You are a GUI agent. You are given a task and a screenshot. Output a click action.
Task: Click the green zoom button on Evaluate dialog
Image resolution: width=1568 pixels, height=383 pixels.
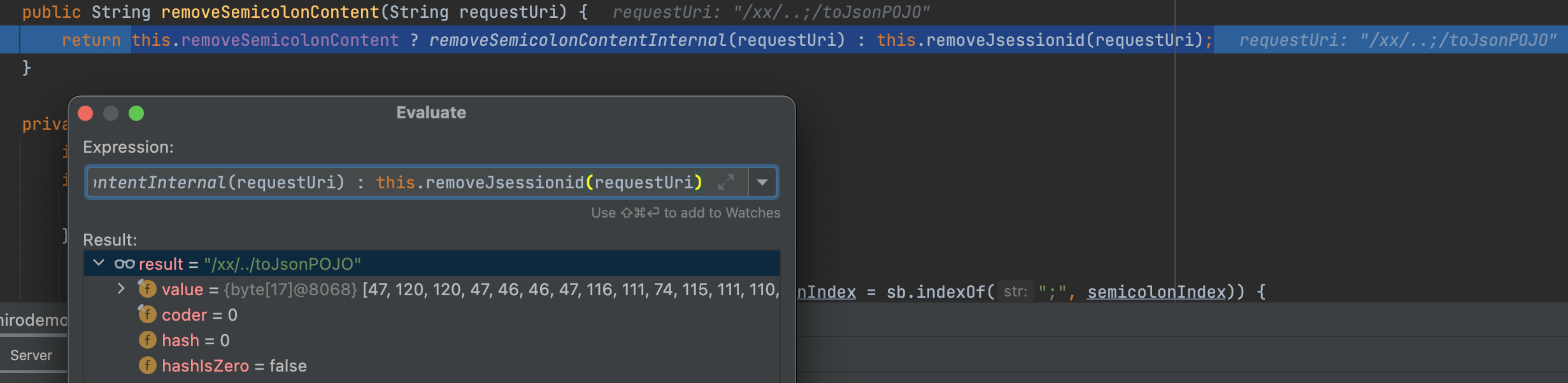136,113
